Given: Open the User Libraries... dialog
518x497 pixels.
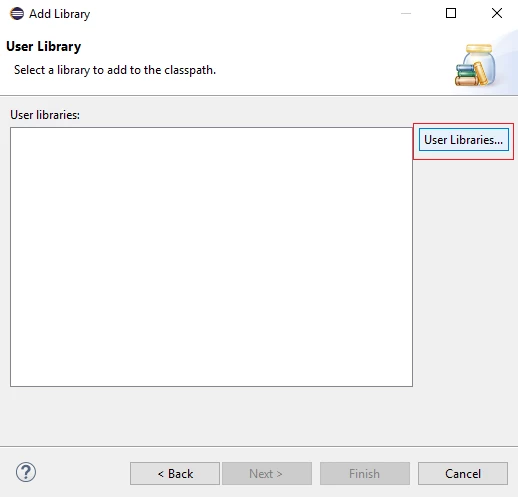Looking at the screenshot, I should click(463, 140).
